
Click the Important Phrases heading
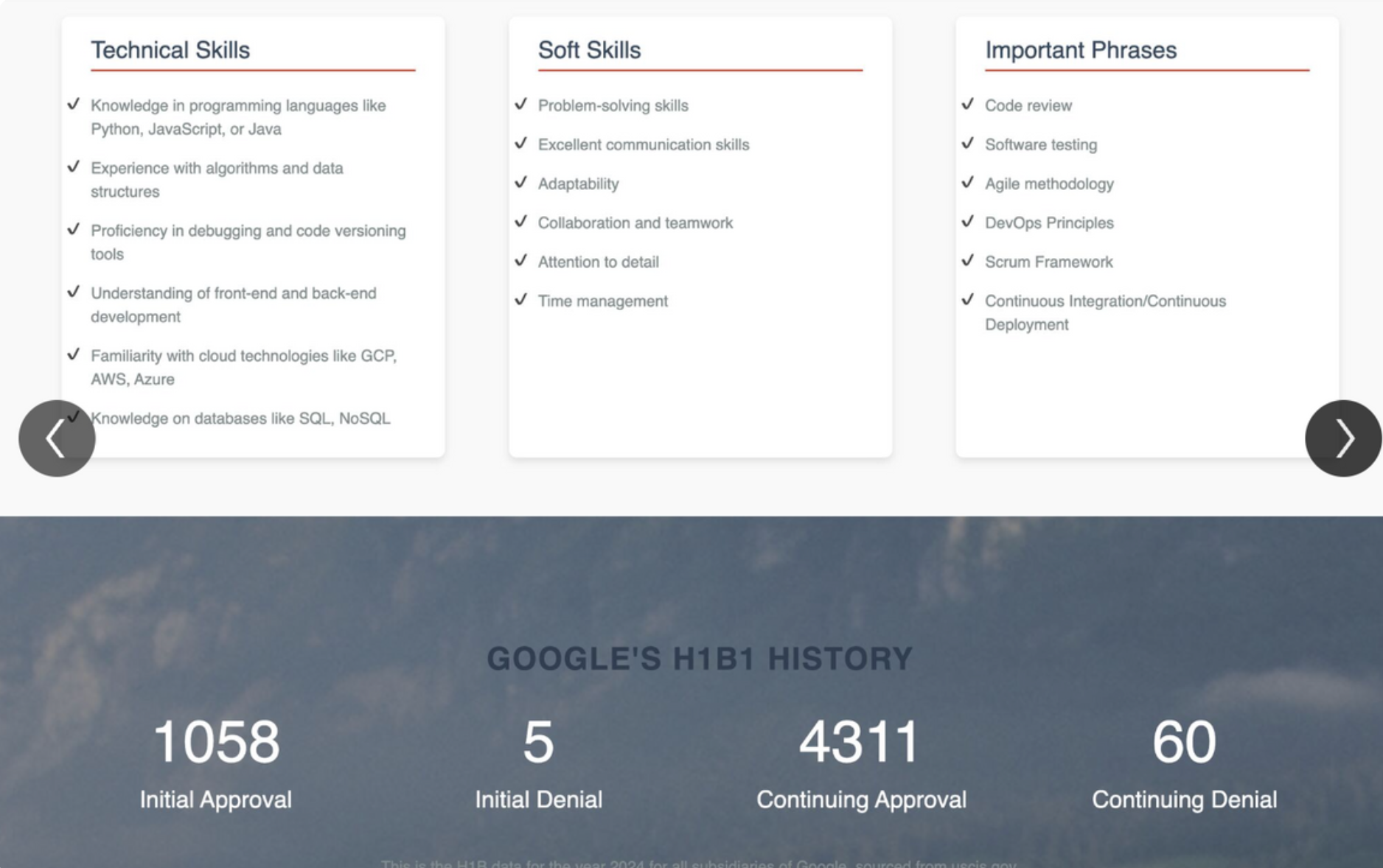pyautogui.click(x=1080, y=51)
